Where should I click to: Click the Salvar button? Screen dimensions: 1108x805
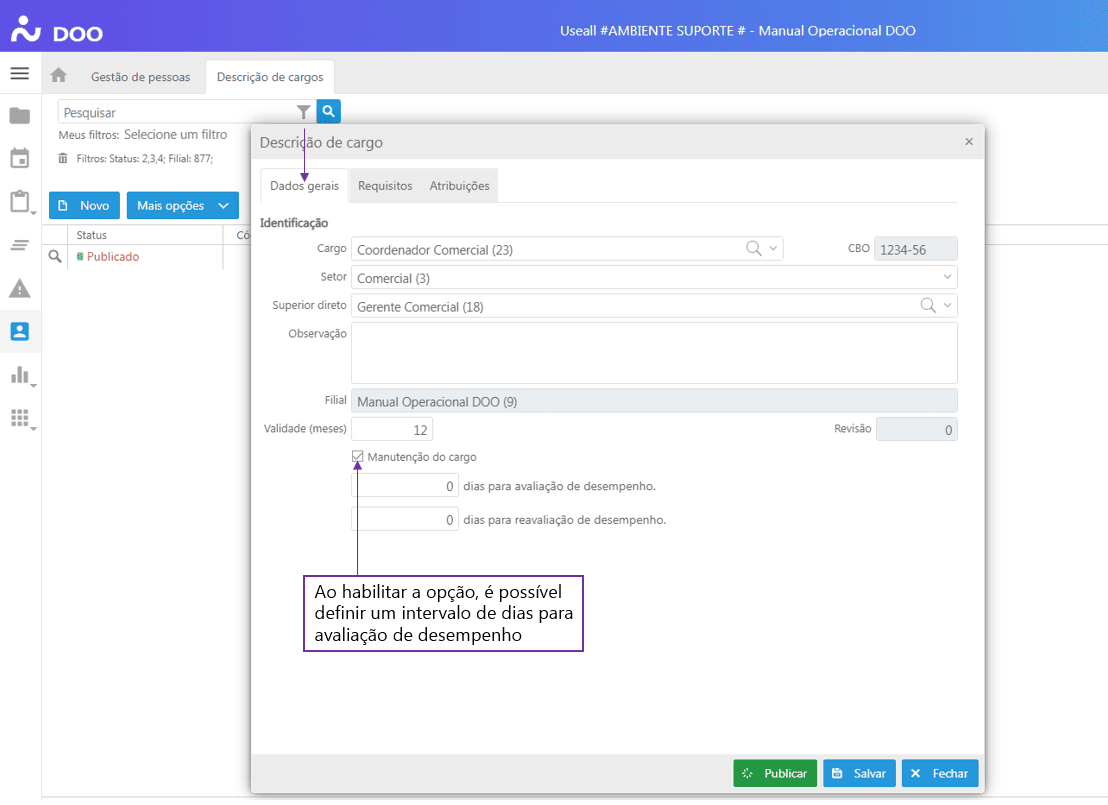[859, 774]
